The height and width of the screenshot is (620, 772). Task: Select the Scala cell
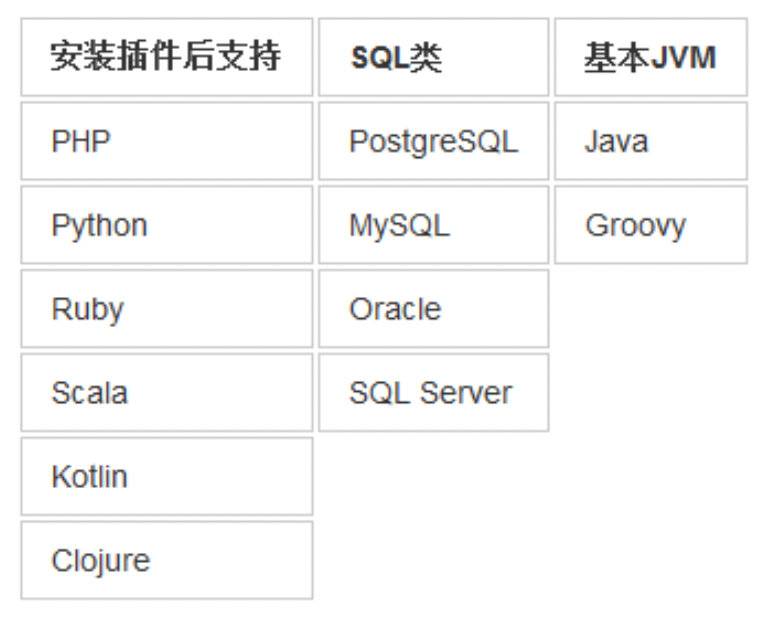click(x=166, y=392)
